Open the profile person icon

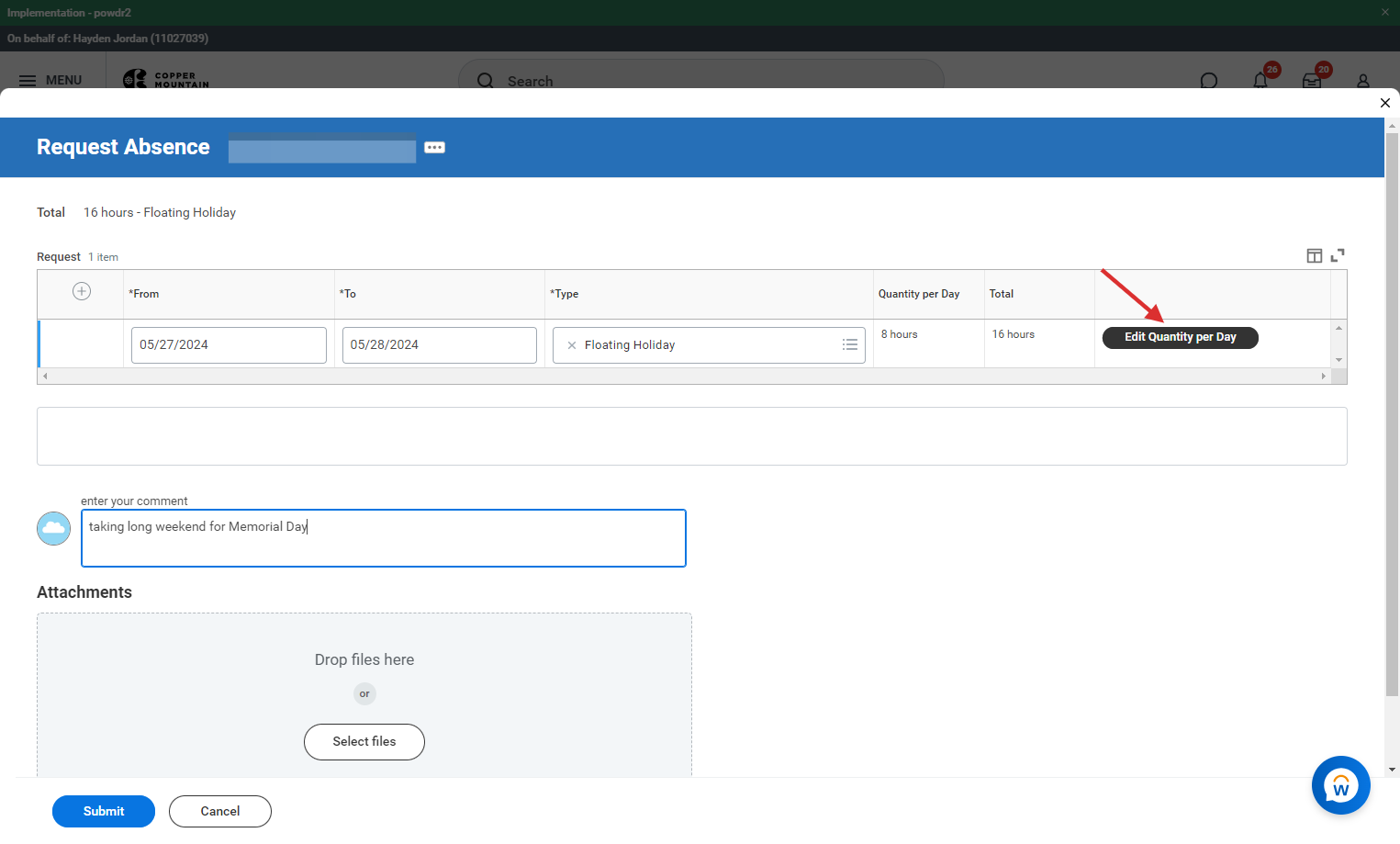coord(1363,81)
